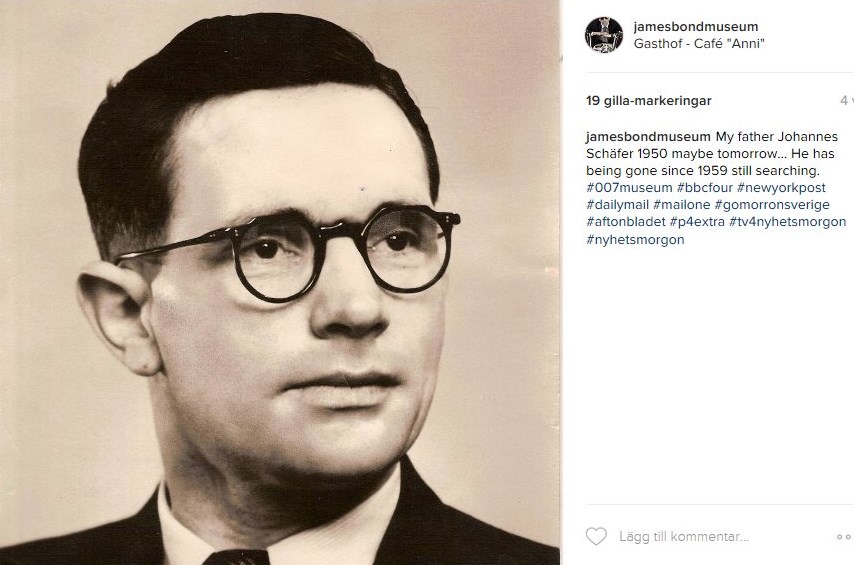854x565 pixels.
Task: Open the #bbcfour hashtag
Action: 705,187
